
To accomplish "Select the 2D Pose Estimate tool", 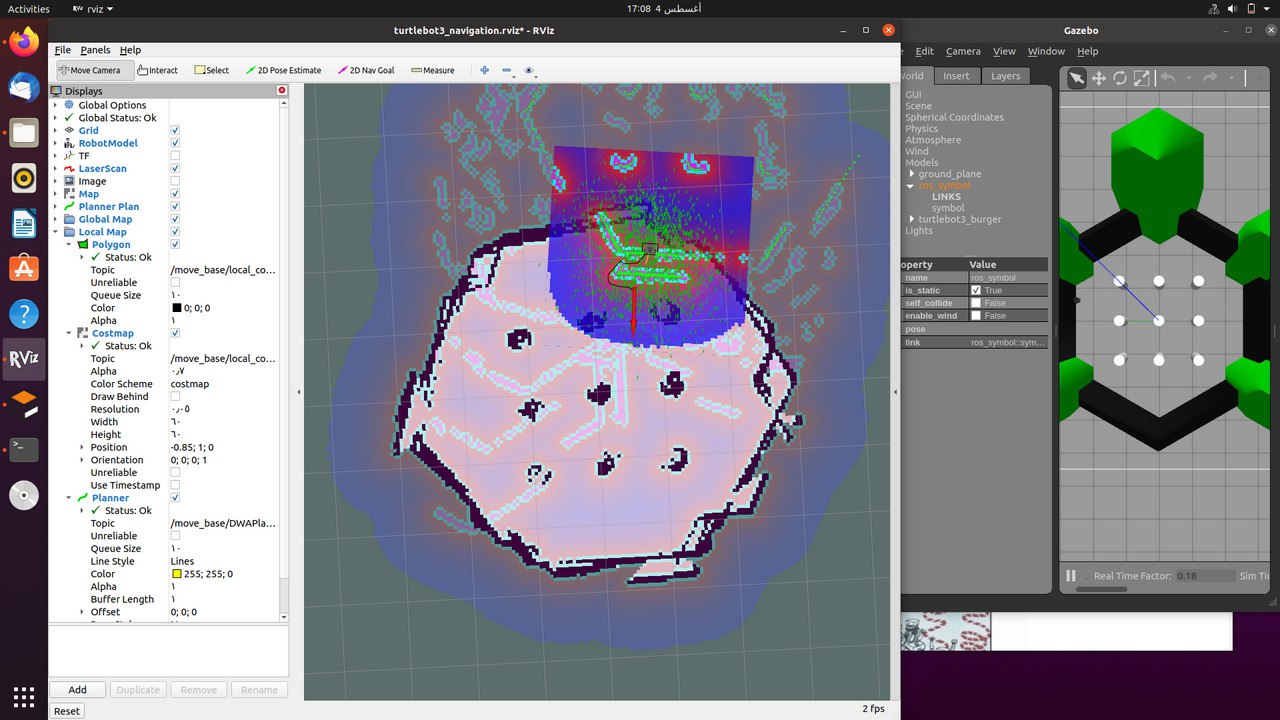I will 283,70.
